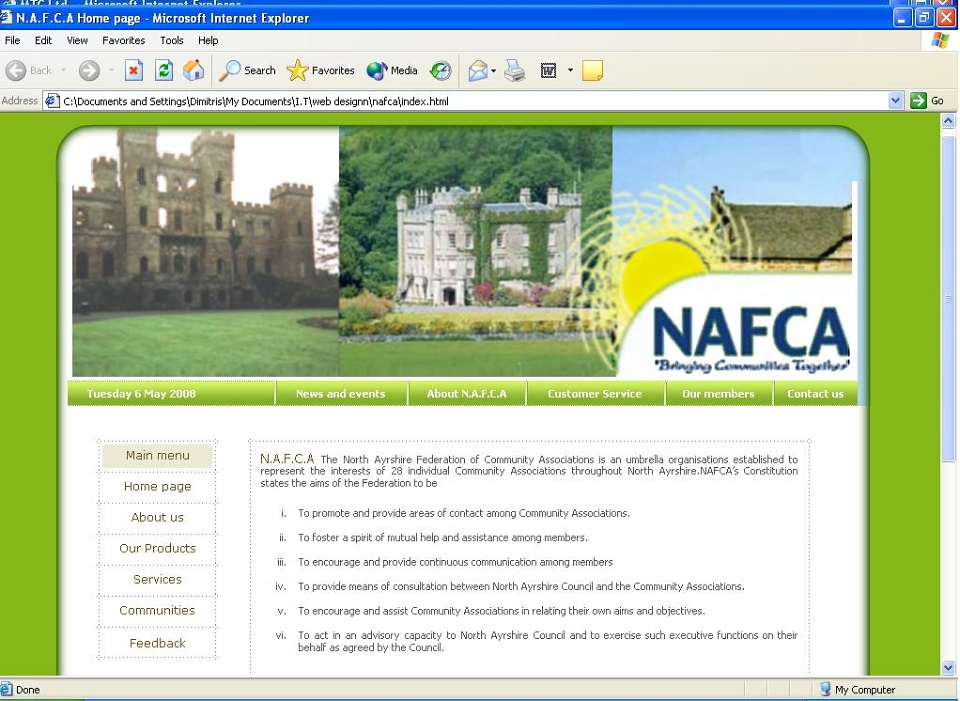Click the vertical scrollbar thumb

pos(948,299)
